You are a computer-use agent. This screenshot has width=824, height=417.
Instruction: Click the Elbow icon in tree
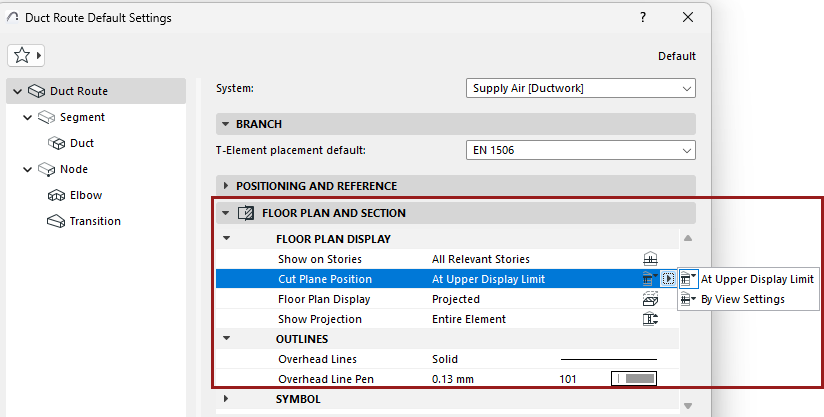click(56, 195)
